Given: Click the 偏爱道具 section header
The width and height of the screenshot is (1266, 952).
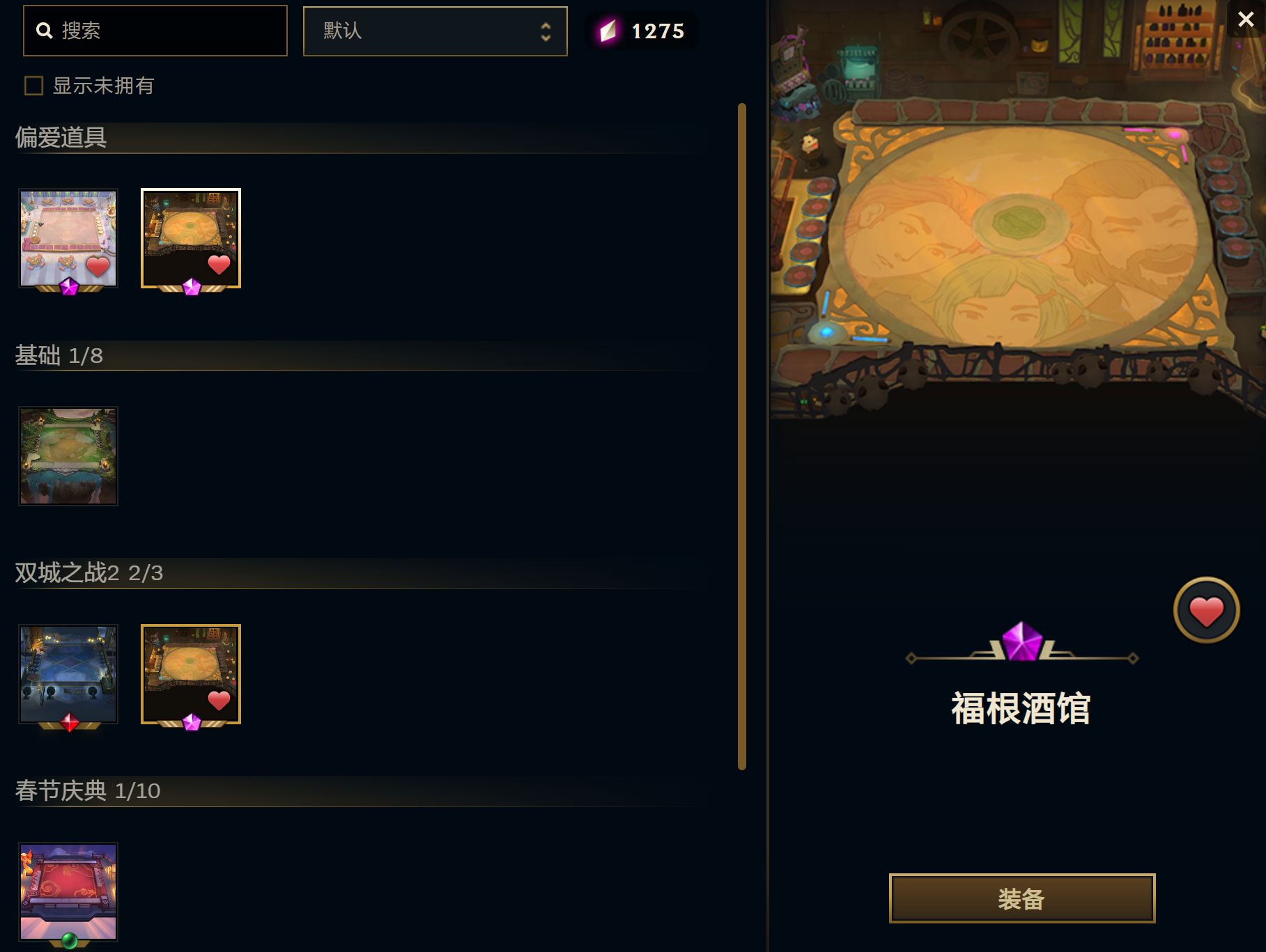Looking at the screenshot, I should click(61, 137).
